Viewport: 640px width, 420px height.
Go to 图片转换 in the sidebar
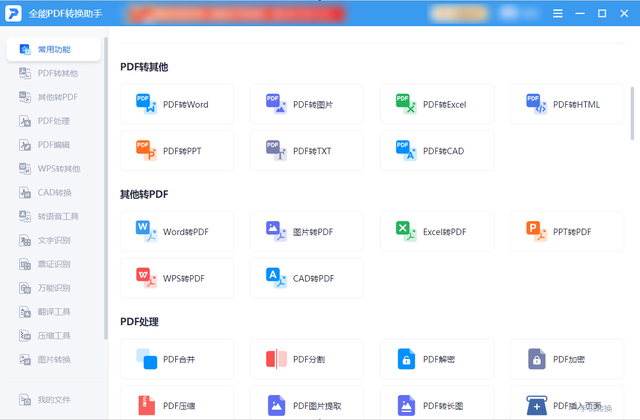pyautogui.click(x=53, y=360)
